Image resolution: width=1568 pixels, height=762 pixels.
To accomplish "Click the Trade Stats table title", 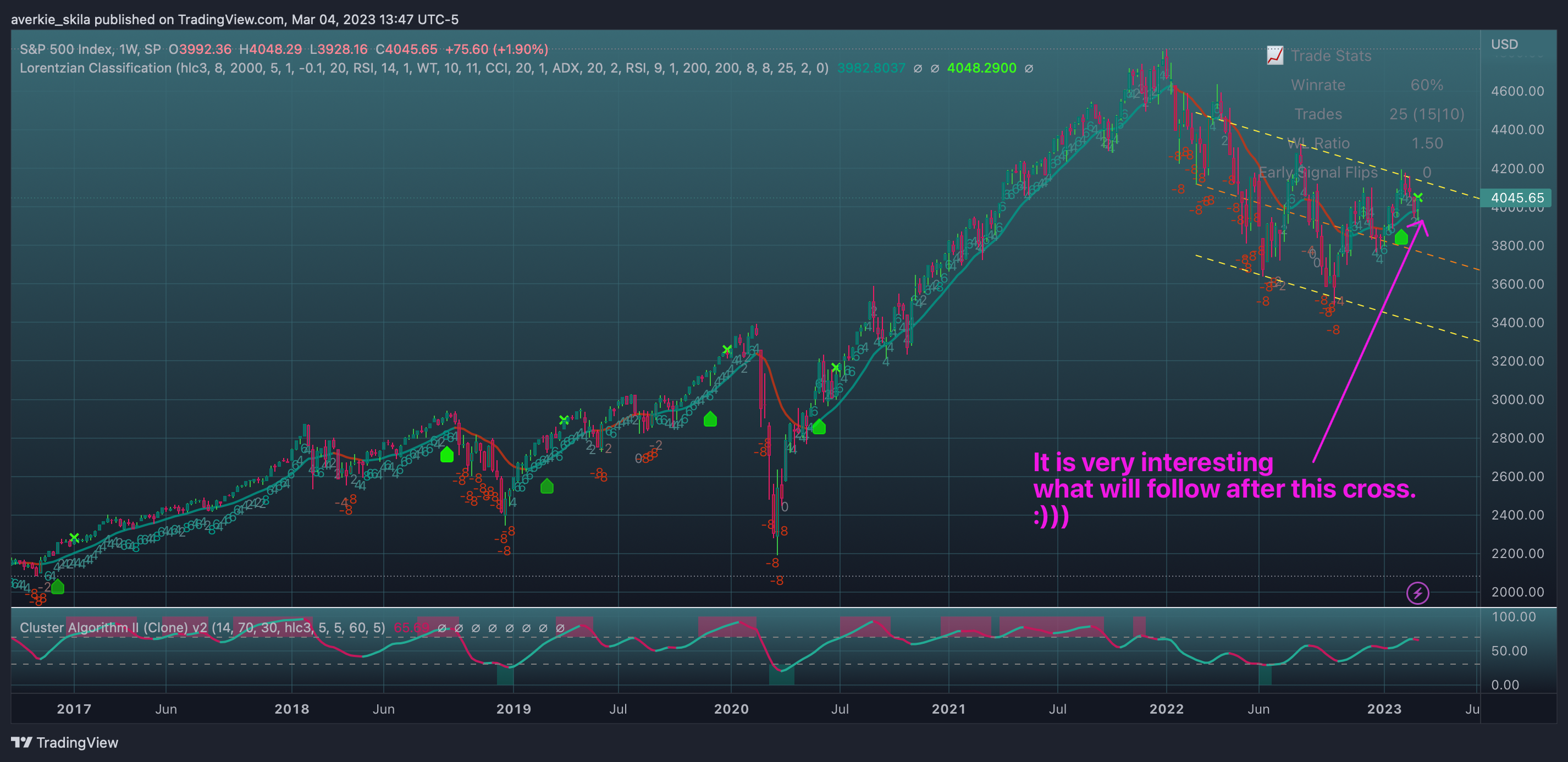I will coord(1330,56).
